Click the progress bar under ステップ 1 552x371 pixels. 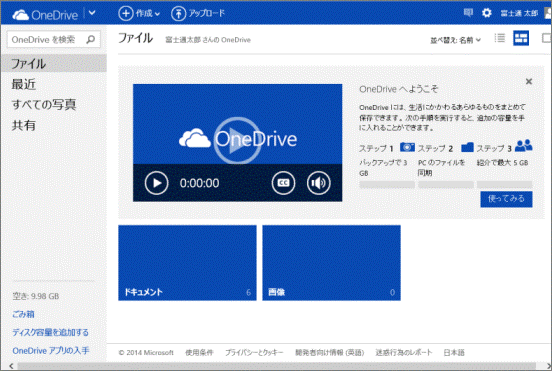(387, 184)
